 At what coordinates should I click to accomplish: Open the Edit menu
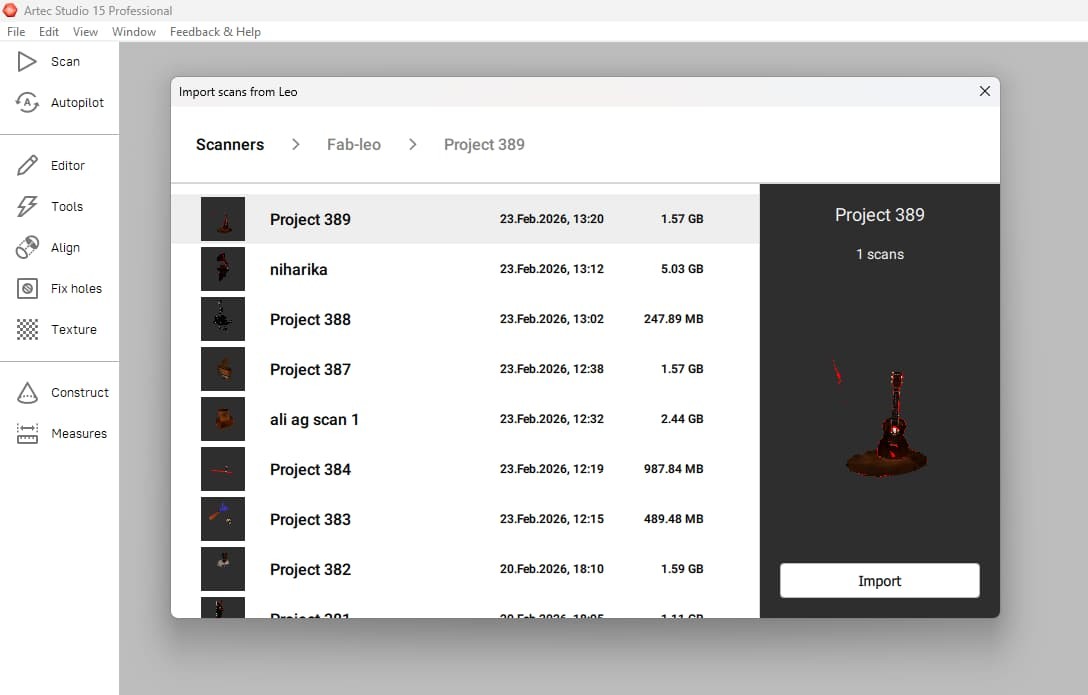click(49, 32)
